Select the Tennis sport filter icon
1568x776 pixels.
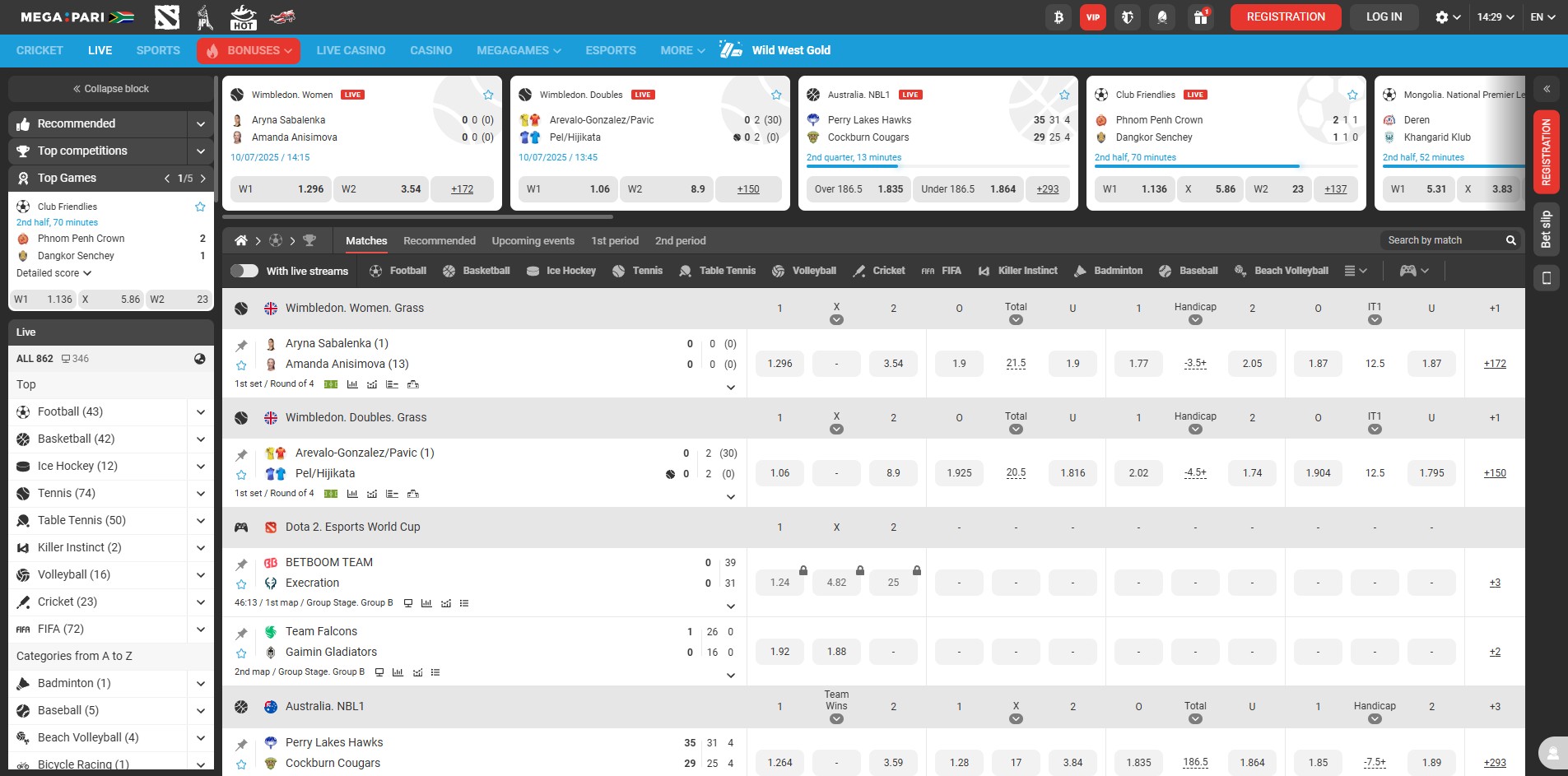(617, 271)
